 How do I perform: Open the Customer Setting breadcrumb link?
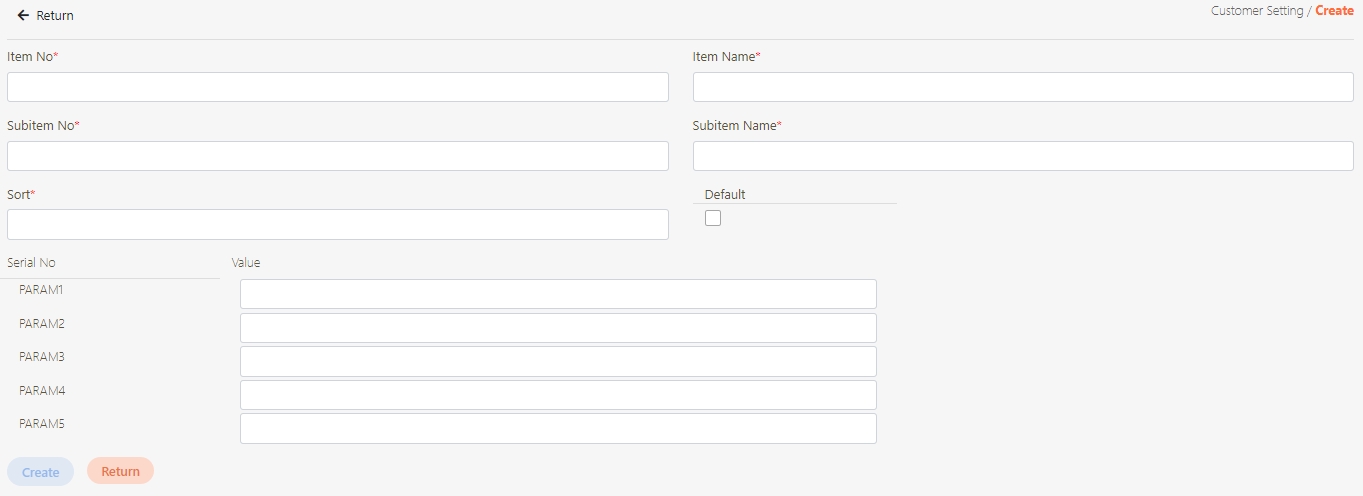1256,11
